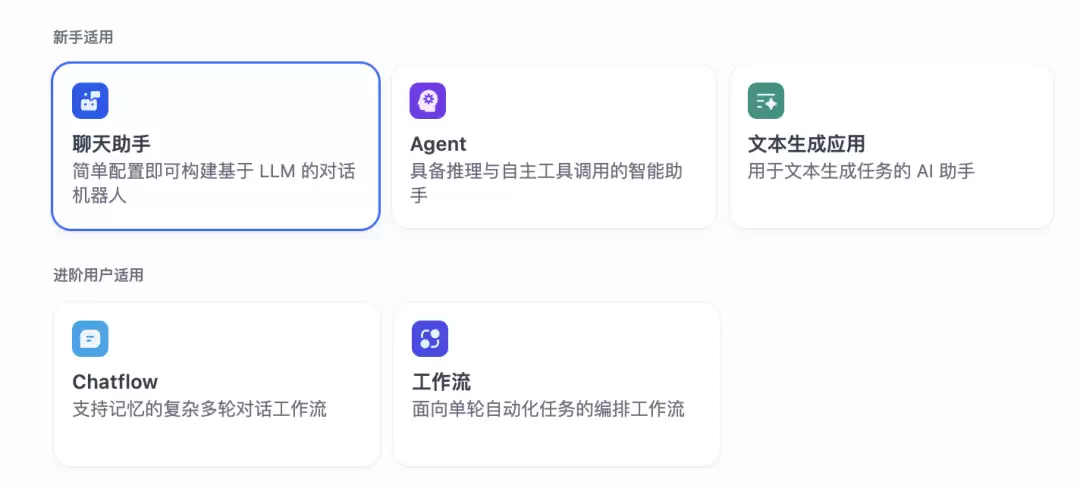The image size is (1080, 488).
Task: Click description 简单配置即可构建基于 LLM 的对话机器人
Action: coord(214,183)
